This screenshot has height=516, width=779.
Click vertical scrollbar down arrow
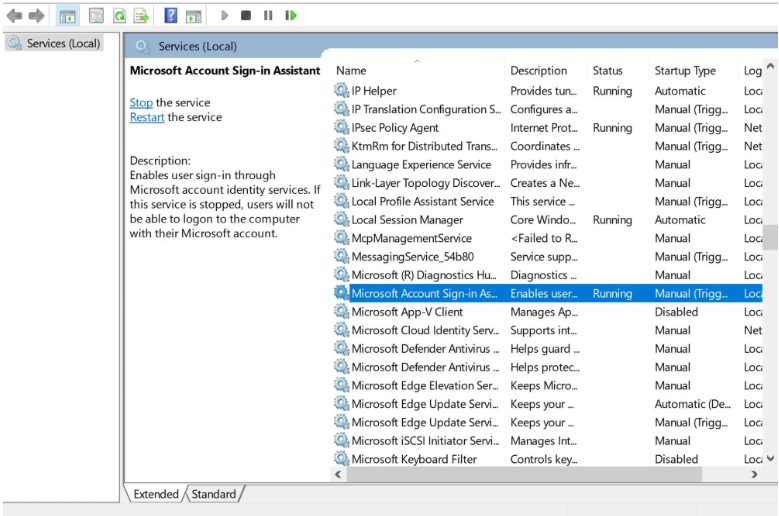pyautogui.click(x=770, y=458)
